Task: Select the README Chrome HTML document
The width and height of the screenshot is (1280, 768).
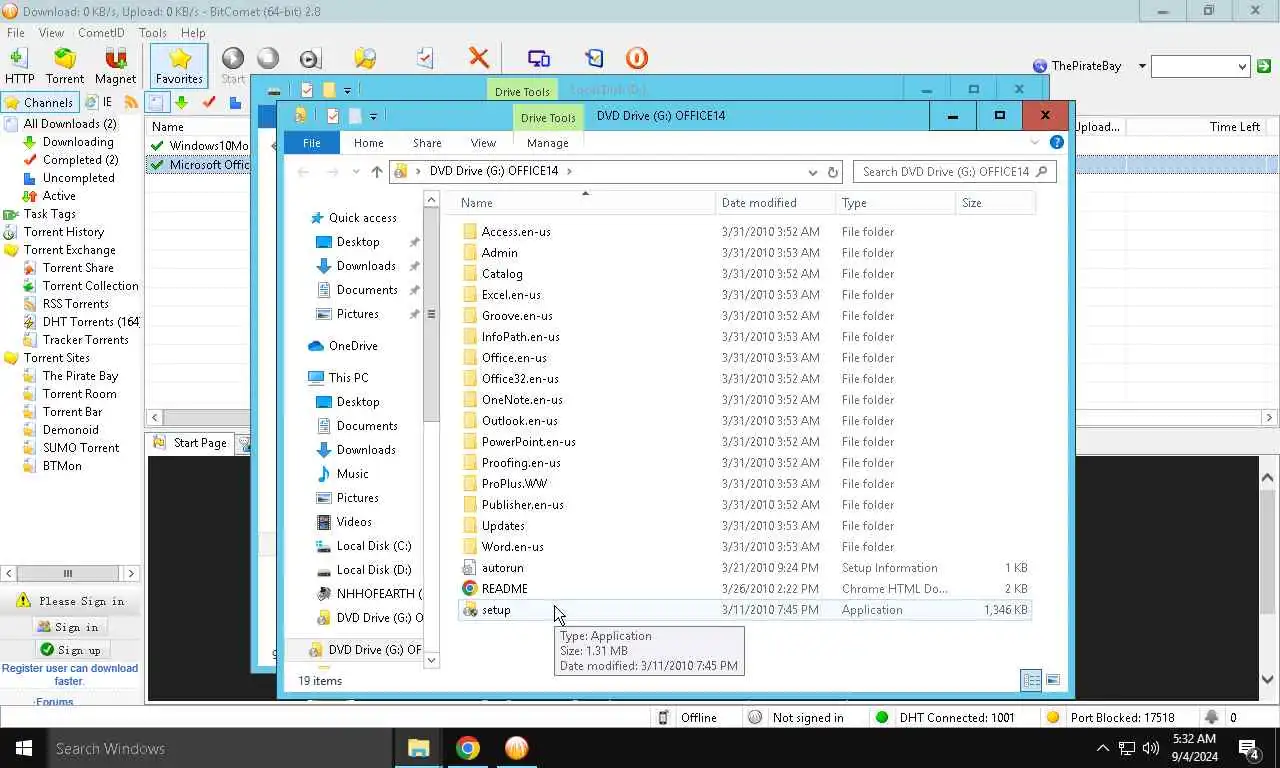Action: [744, 589]
